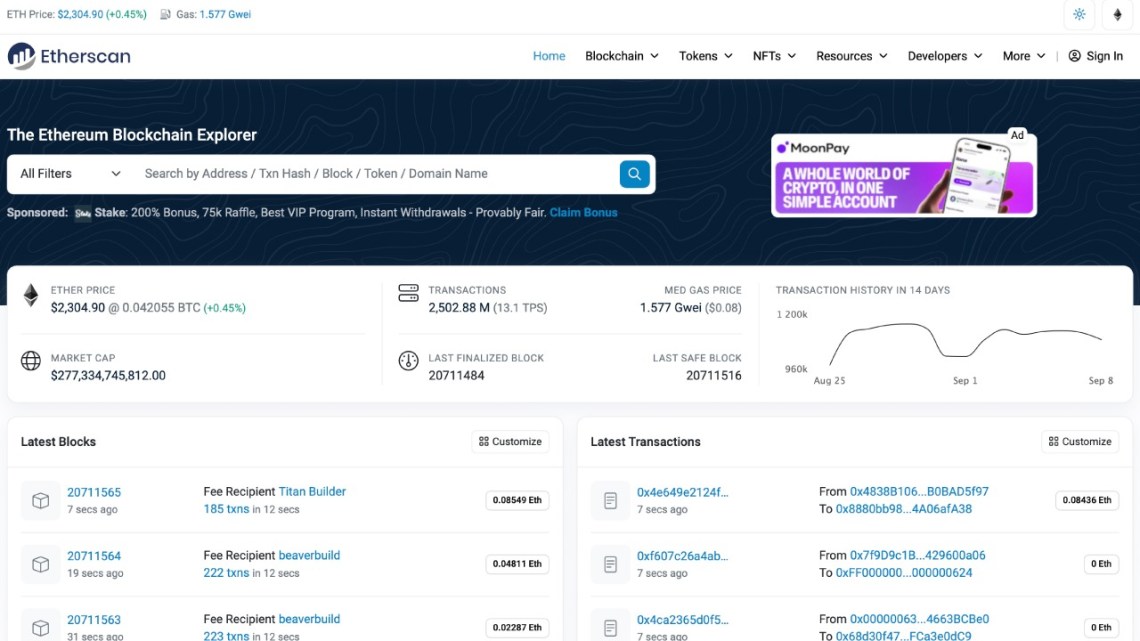Toggle the light/dark theme sun icon
Image resolution: width=1140 pixels, height=641 pixels.
coord(1079,15)
